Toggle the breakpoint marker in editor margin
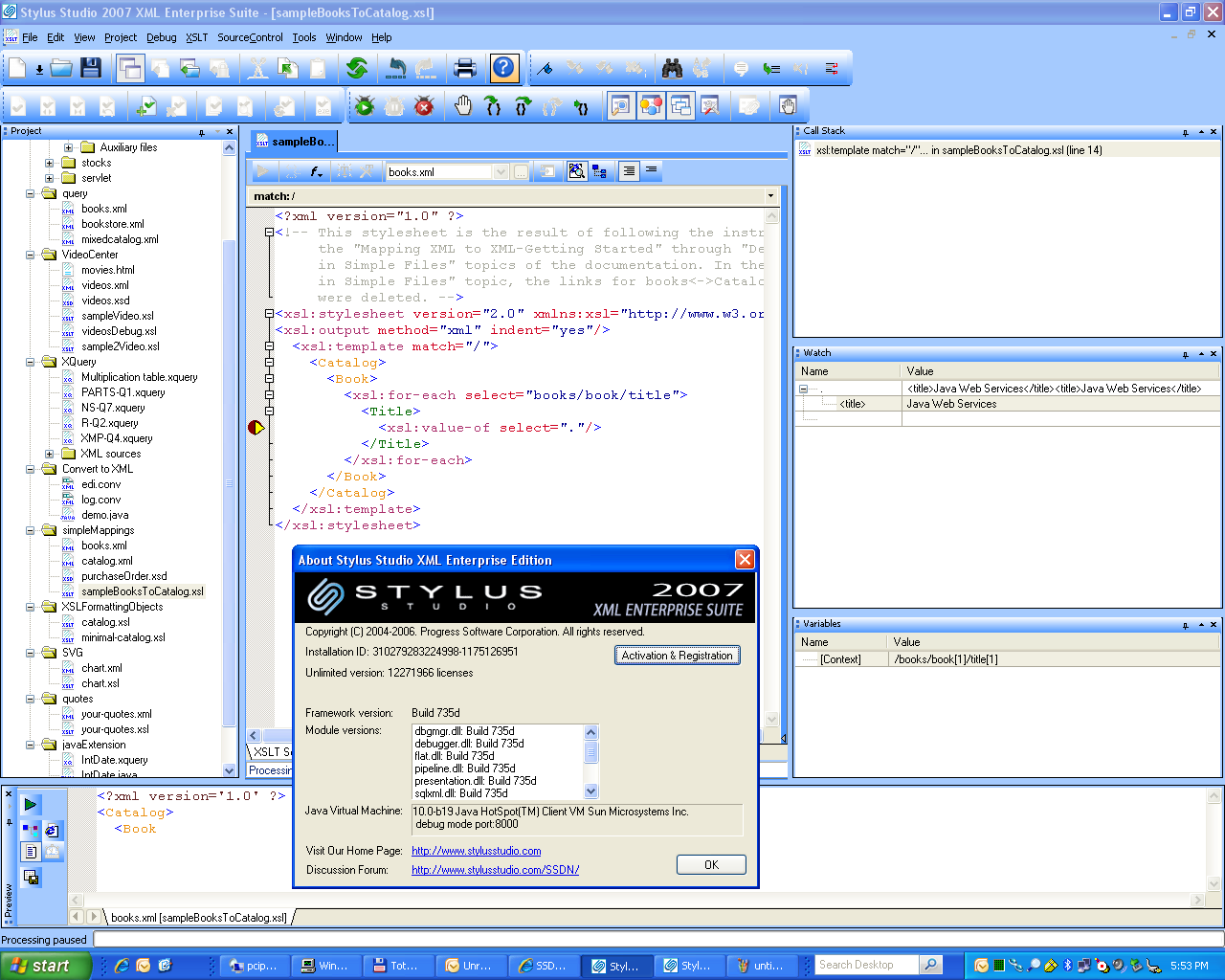1225x980 pixels. point(256,428)
